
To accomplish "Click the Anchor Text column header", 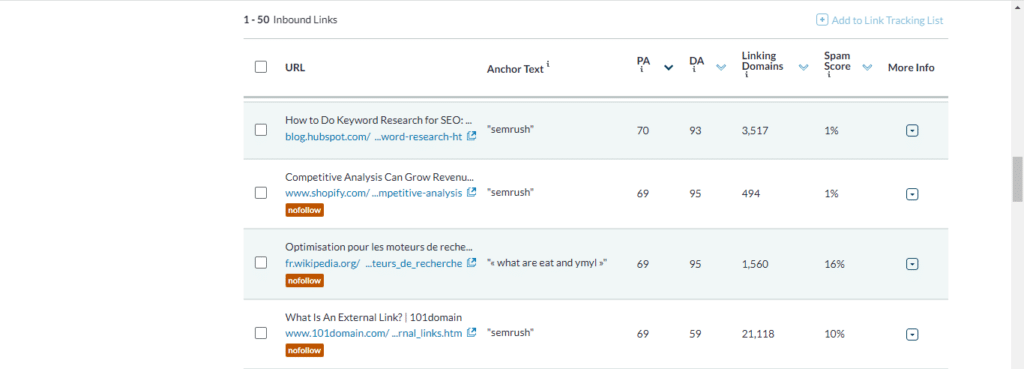I will 515,69.
